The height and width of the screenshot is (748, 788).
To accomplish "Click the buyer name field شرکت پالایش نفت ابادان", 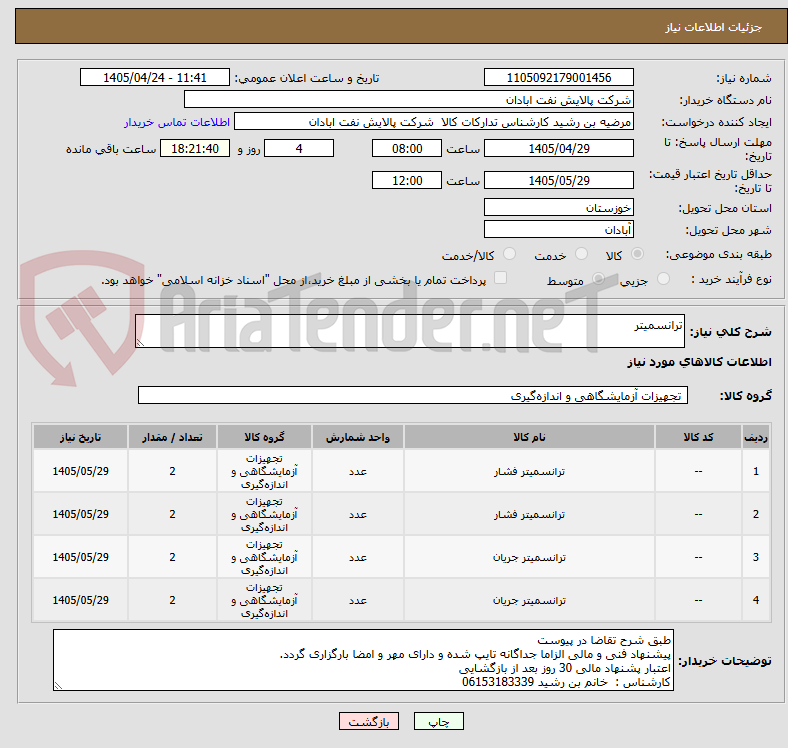I will coord(409,100).
